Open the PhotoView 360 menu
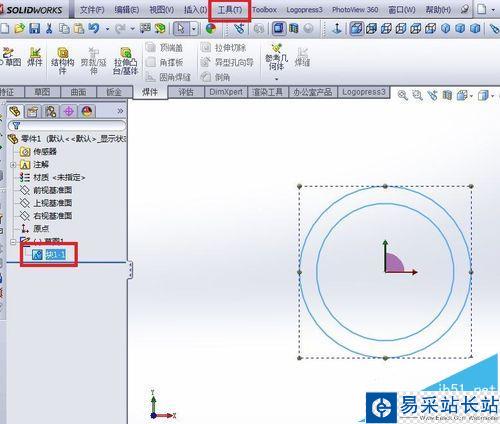Screen dimensions: 500x424 tap(355, 10)
